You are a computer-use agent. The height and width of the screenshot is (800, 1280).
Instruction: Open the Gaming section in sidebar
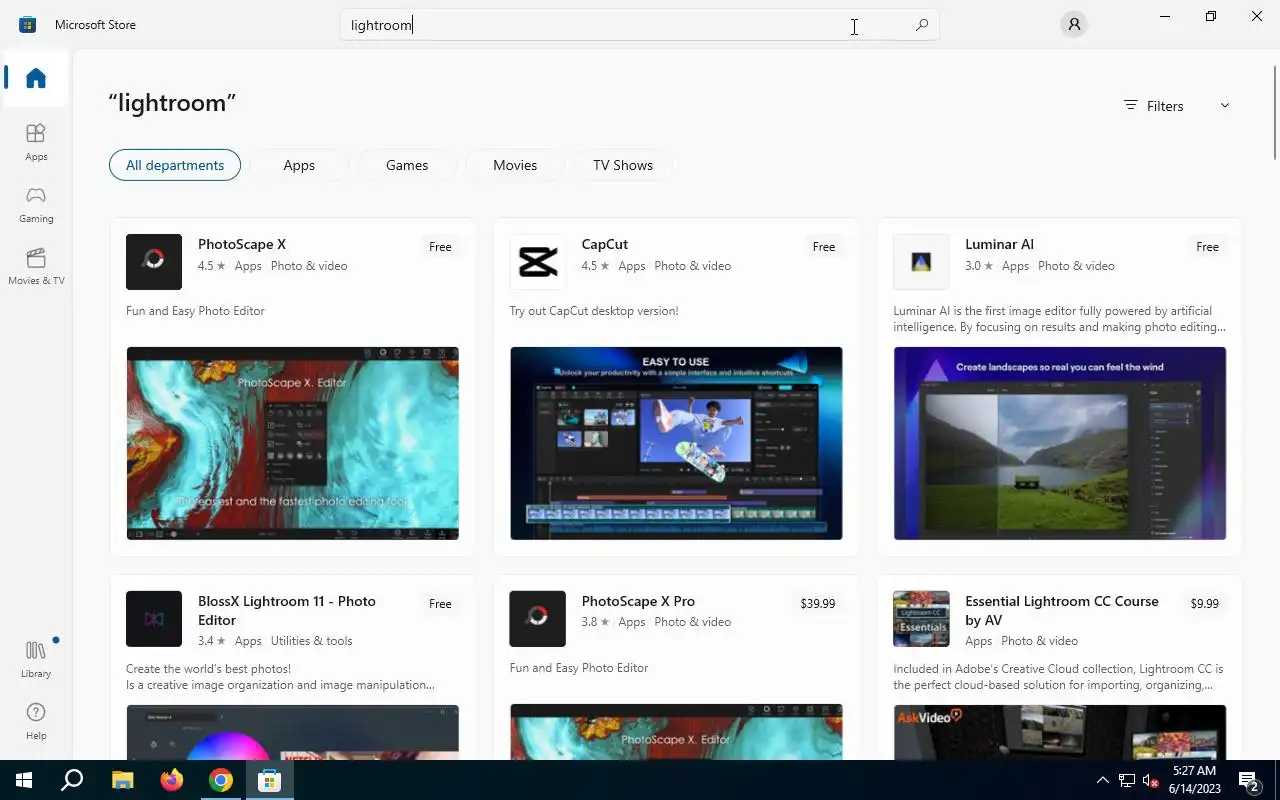pyautogui.click(x=36, y=204)
